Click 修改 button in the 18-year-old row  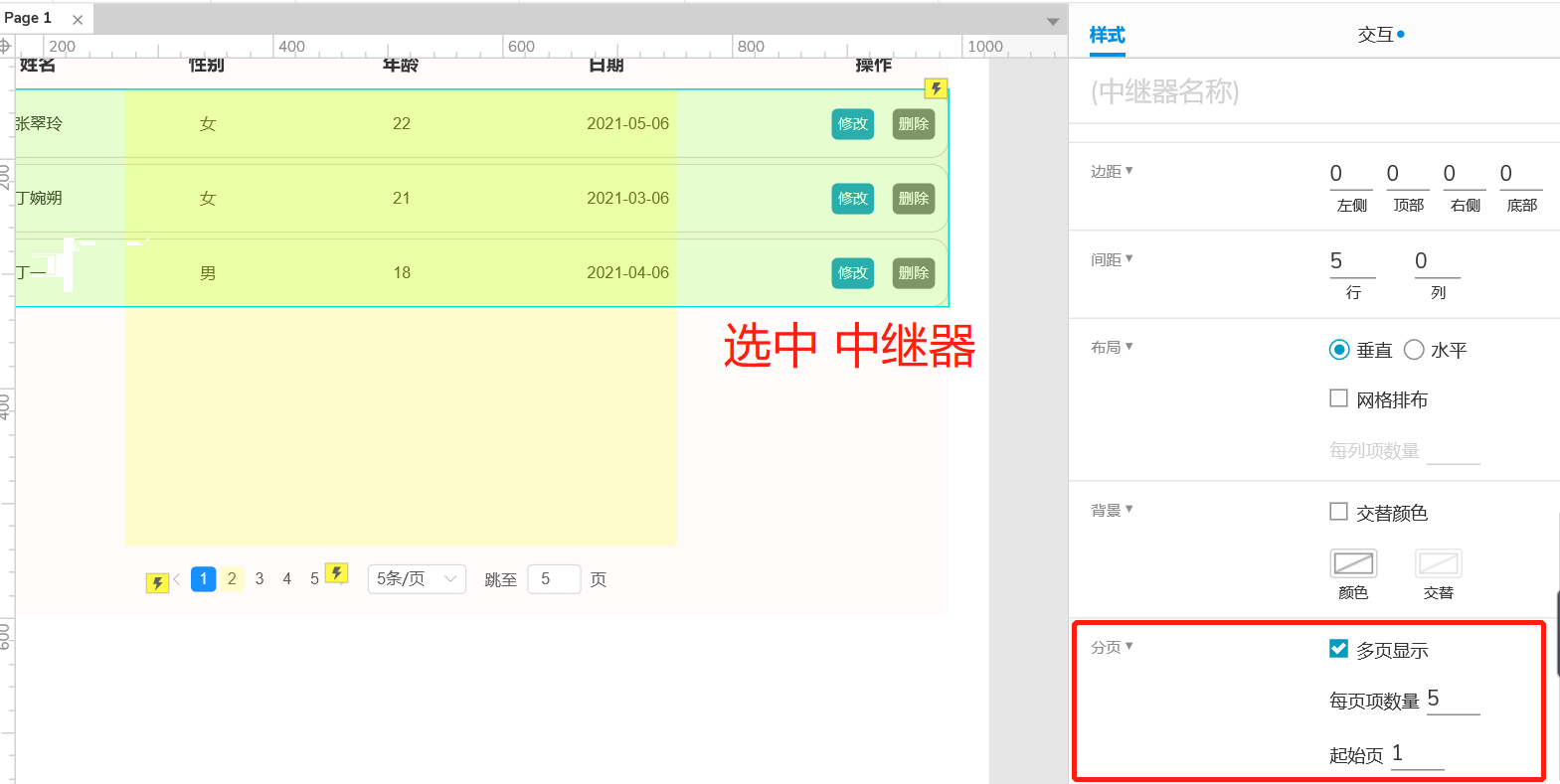click(853, 273)
